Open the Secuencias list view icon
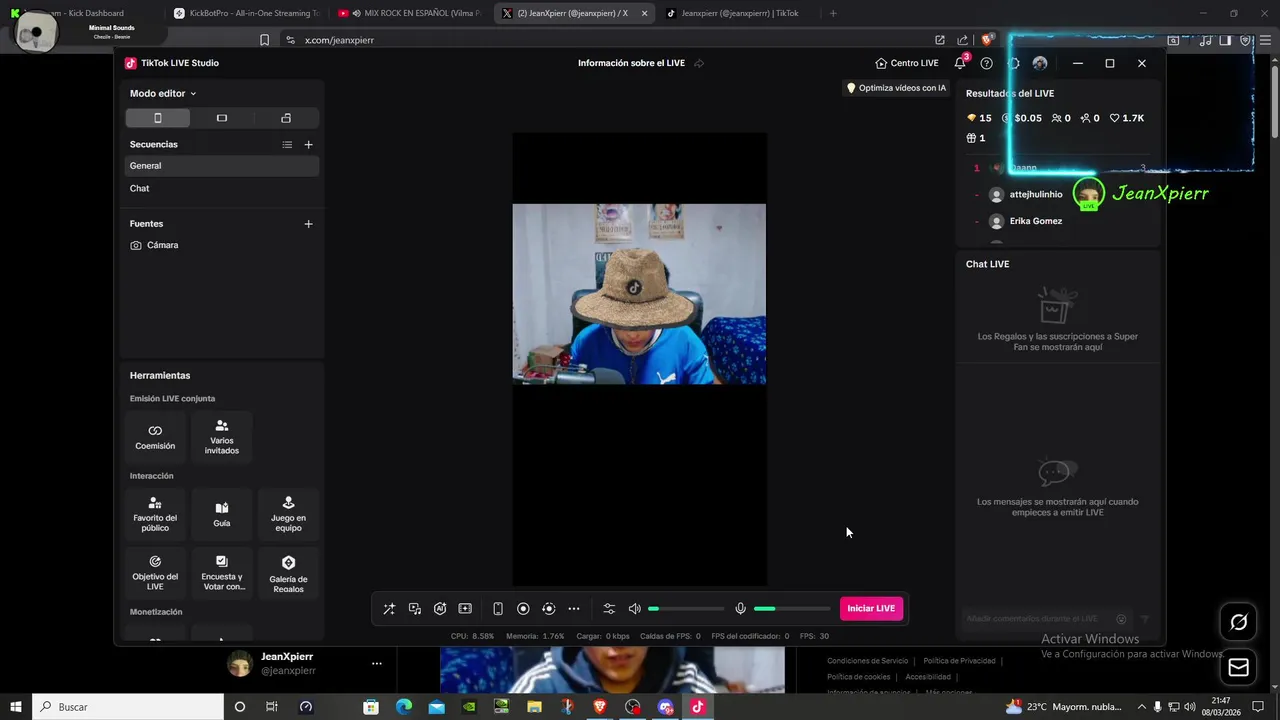This screenshot has height=720, width=1280. [x=287, y=145]
